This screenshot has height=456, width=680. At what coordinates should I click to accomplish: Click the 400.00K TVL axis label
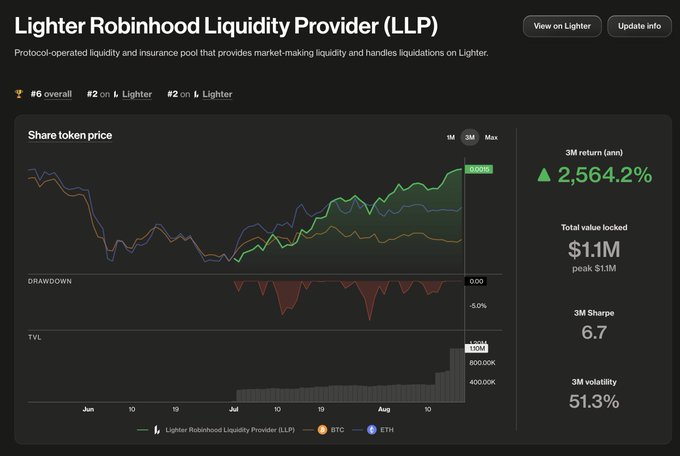482,382
